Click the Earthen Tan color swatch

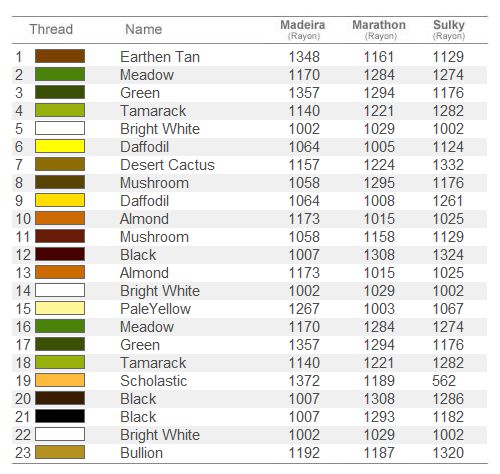coord(60,56)
